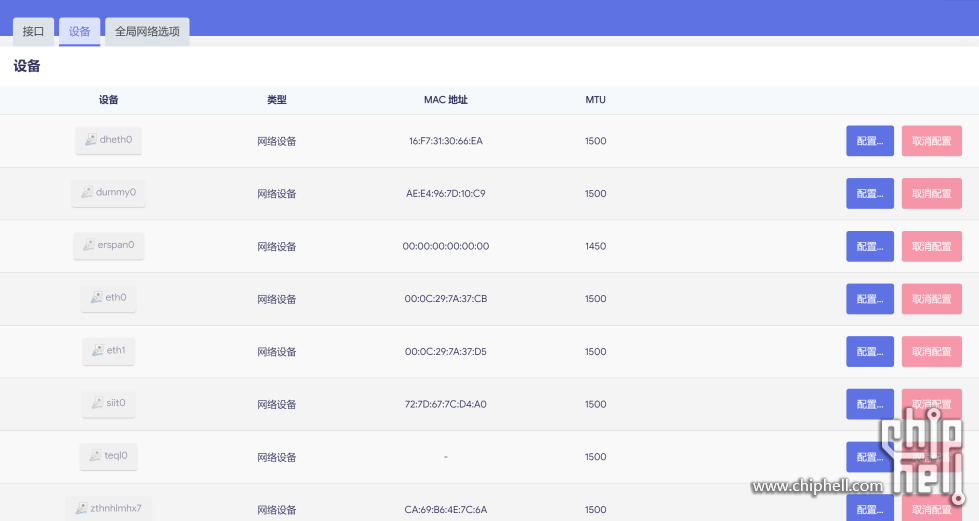This screenshot has width=979, height=521.
Task: Click 网络设备 type in eth0 row
Action: pos(277,299)
